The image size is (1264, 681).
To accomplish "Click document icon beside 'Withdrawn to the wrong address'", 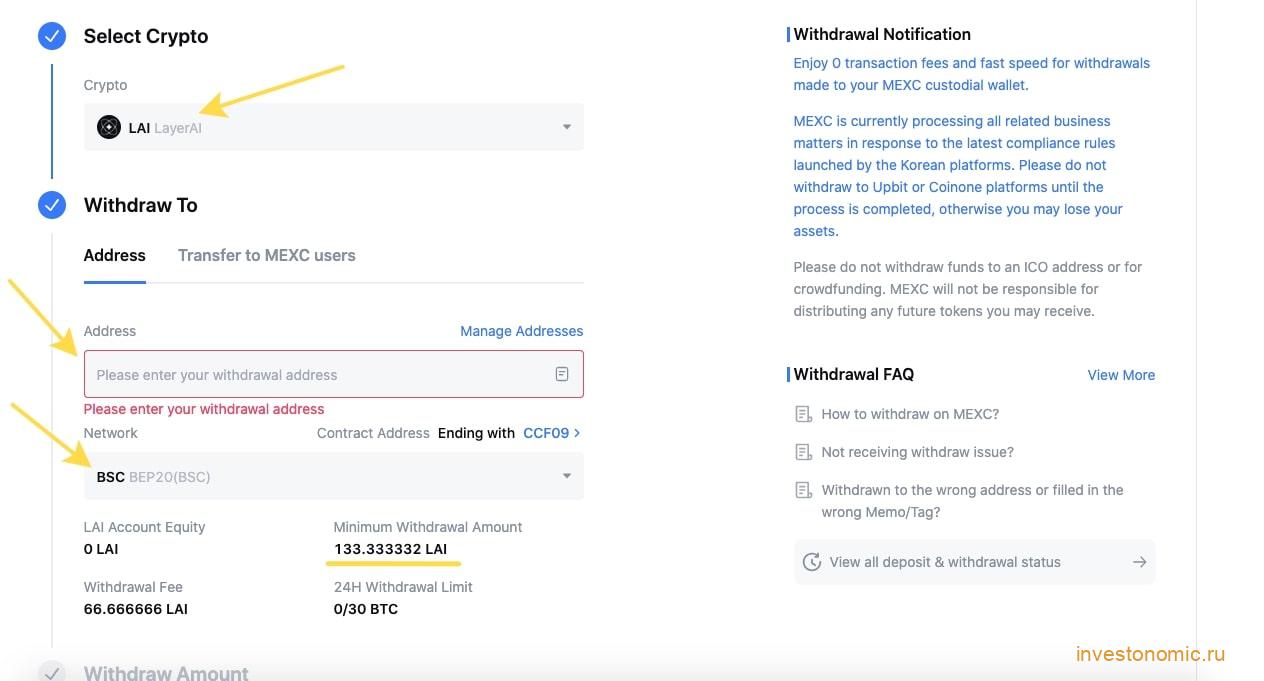I will tap(803, 490).
